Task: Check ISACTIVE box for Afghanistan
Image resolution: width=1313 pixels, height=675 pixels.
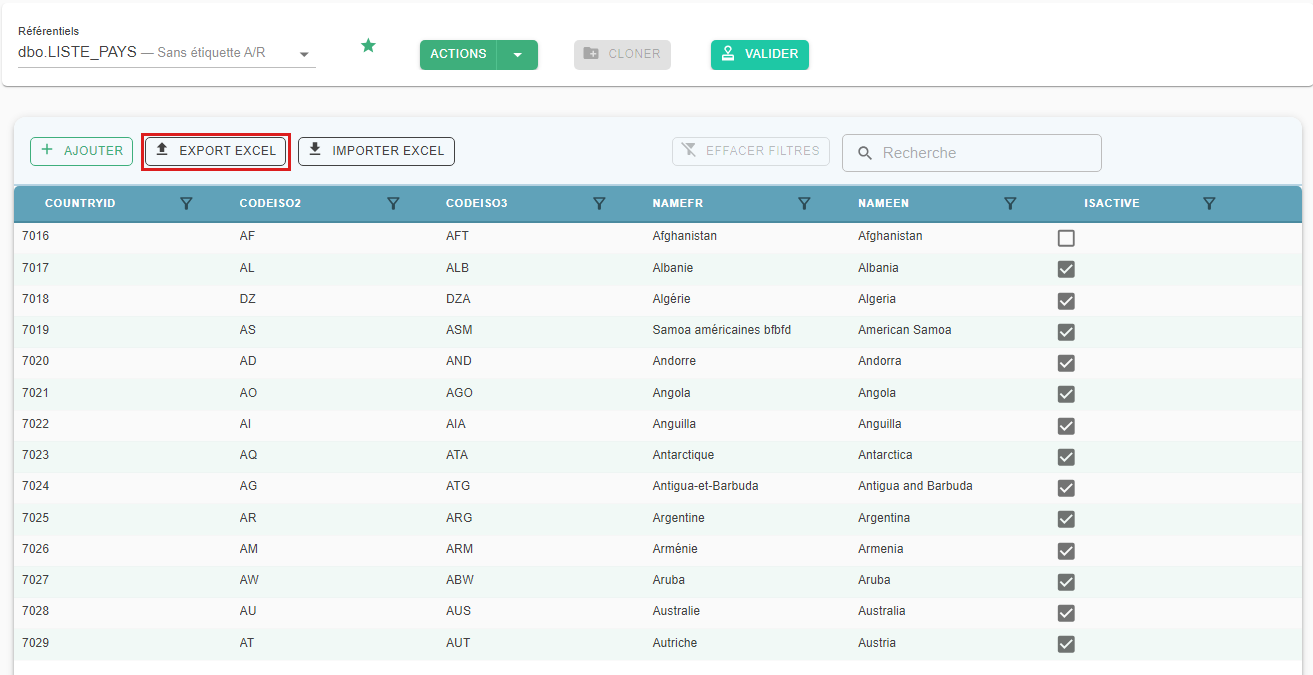Action: pyautogui.click(x=1066, y=238)
